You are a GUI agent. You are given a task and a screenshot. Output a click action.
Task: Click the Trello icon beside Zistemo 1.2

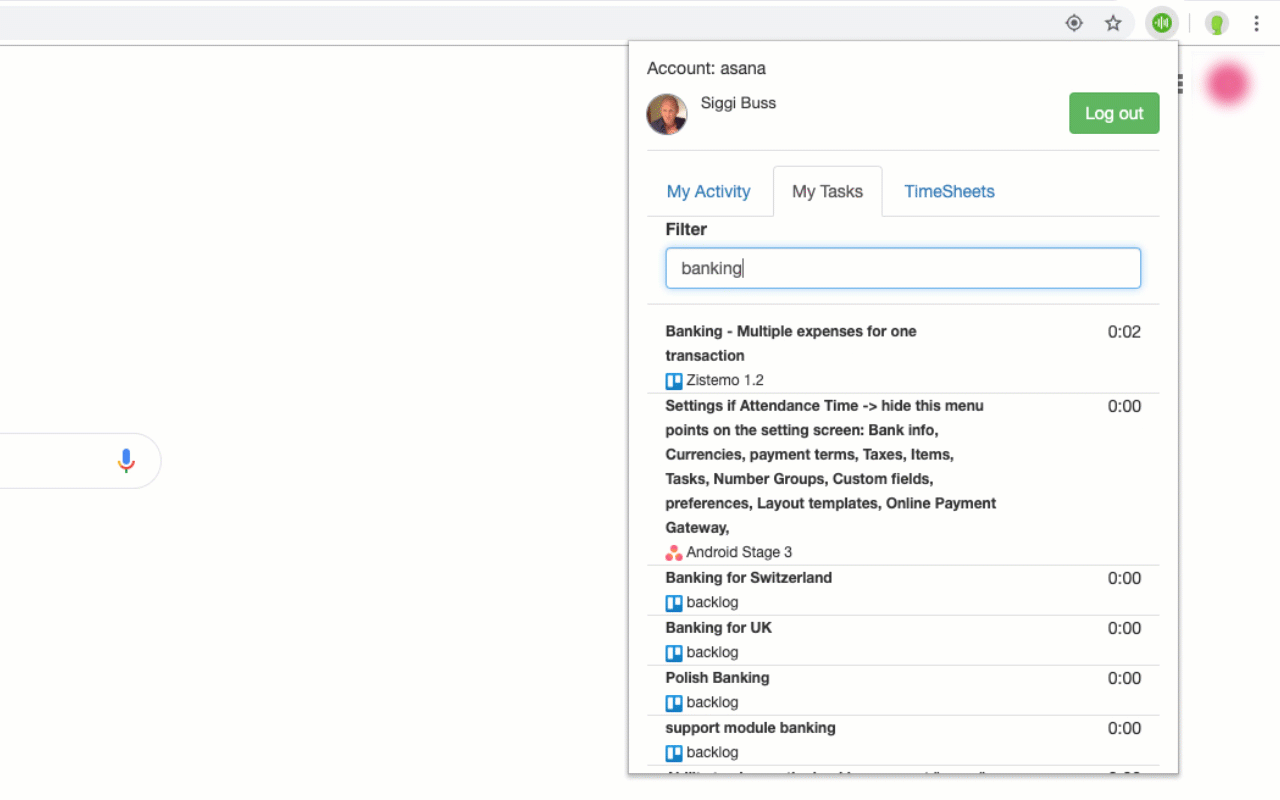[x=673, y=380]
